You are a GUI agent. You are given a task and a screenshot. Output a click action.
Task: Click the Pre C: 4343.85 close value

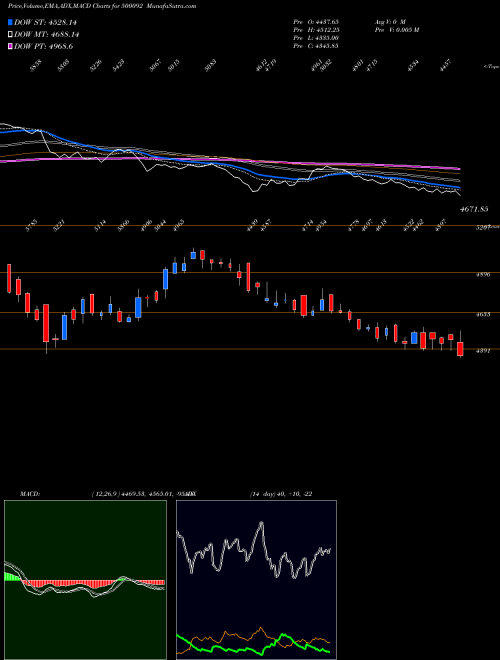316,46
